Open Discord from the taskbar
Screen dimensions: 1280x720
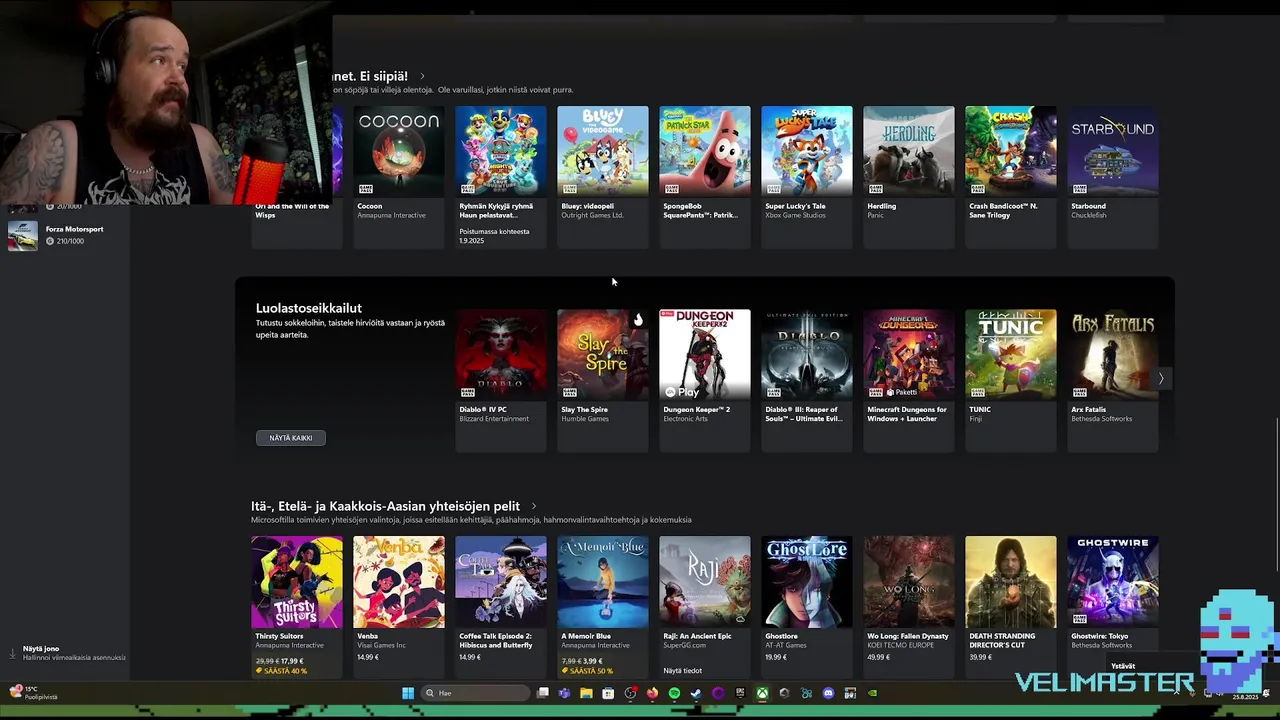(x=828, y=693)
